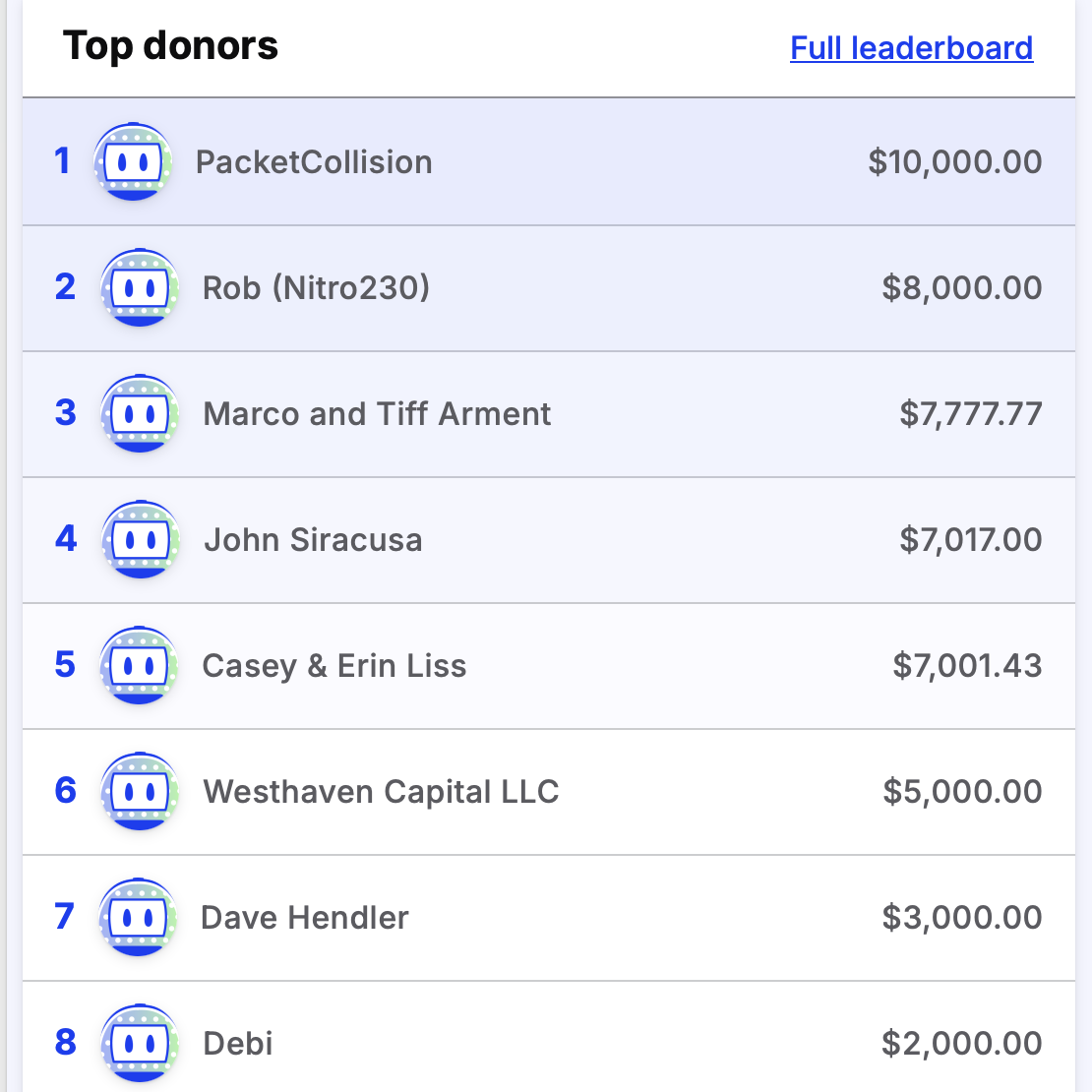Click the $7,777.77 donation amount
The width and height of the screenshot is (1092, 1092).
coord(971,413)
